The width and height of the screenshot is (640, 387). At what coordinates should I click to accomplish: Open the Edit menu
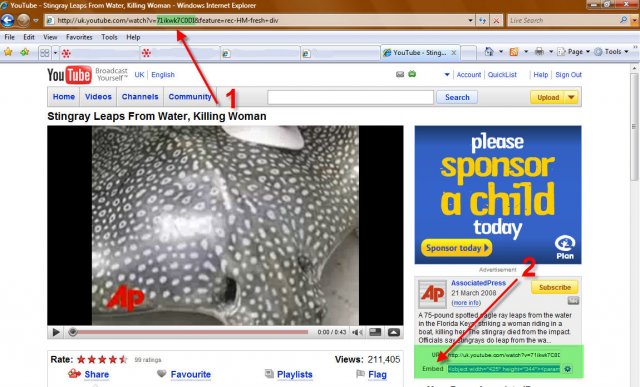29,37
